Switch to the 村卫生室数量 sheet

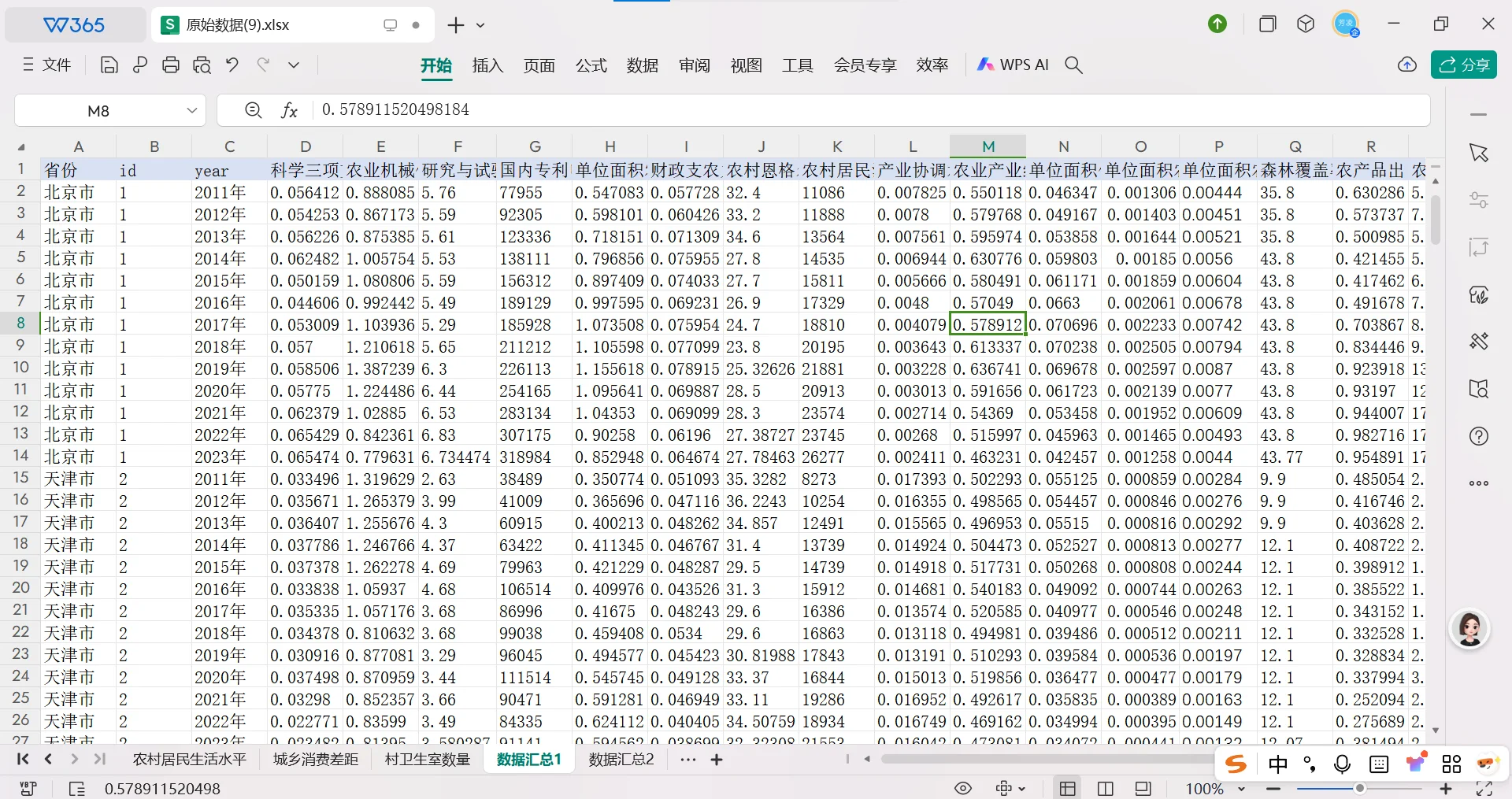428,760
